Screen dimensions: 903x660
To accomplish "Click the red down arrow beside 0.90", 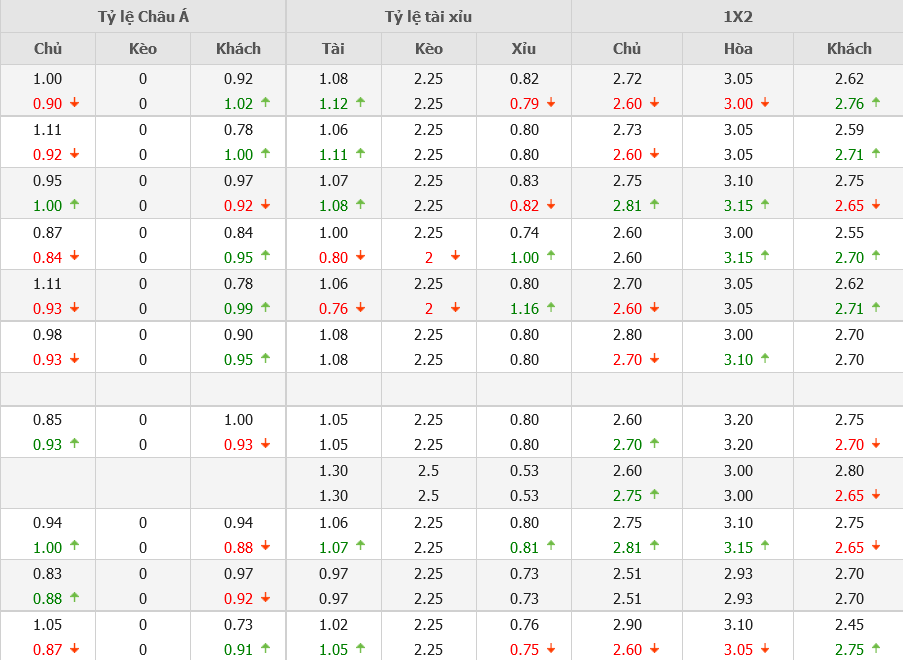I will tap(74, 103).
